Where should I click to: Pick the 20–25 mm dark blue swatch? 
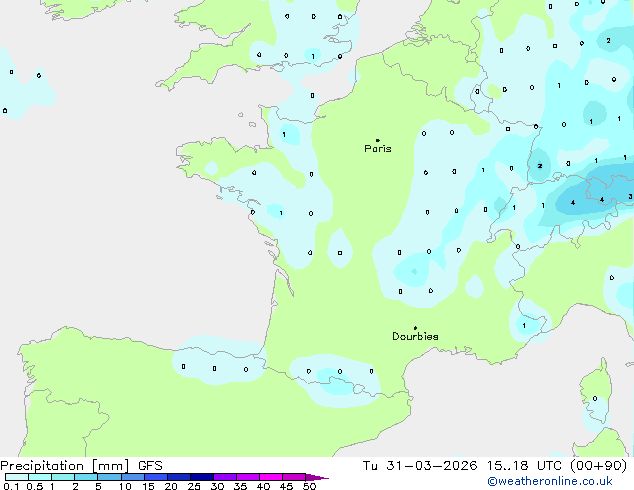coord(179,477)
